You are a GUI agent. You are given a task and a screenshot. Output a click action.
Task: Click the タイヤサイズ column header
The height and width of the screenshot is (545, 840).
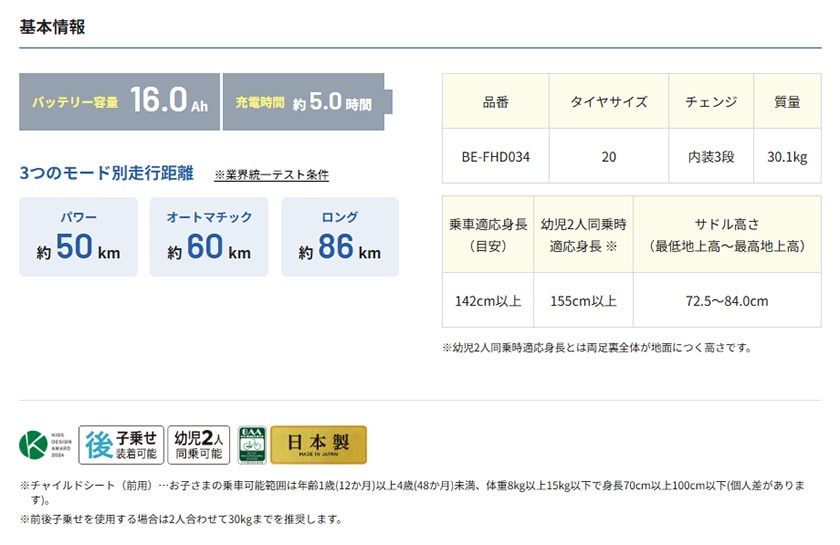pyautogui.click(x=609, y=101)
